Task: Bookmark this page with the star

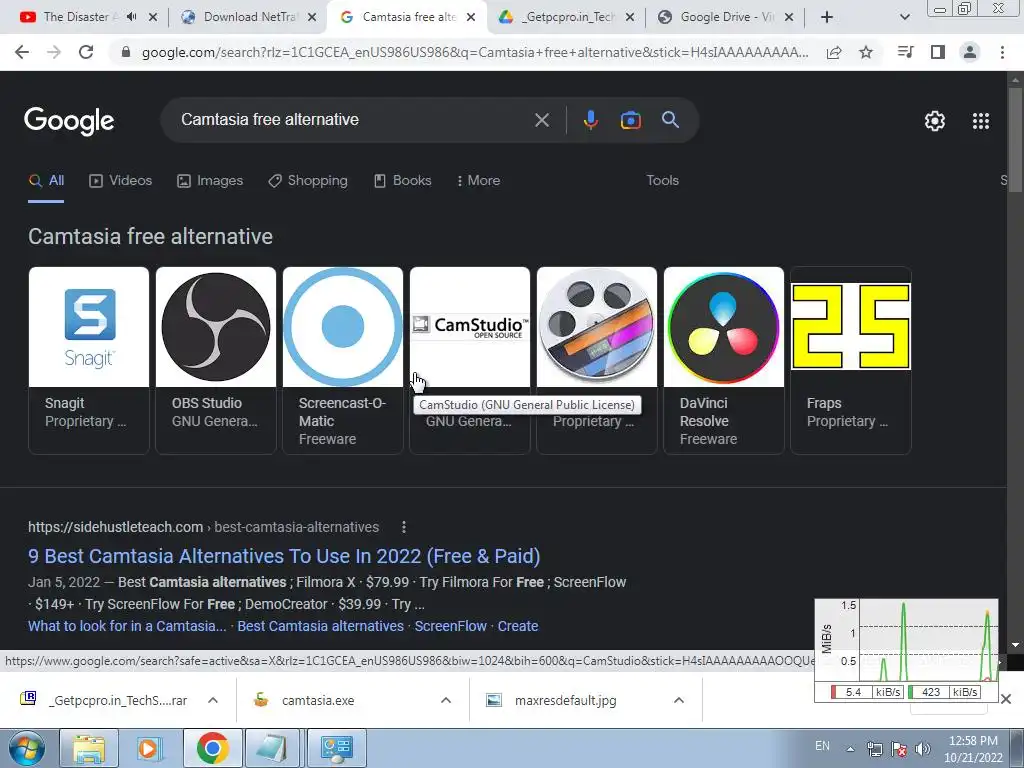Action: (x=866, y=52)
